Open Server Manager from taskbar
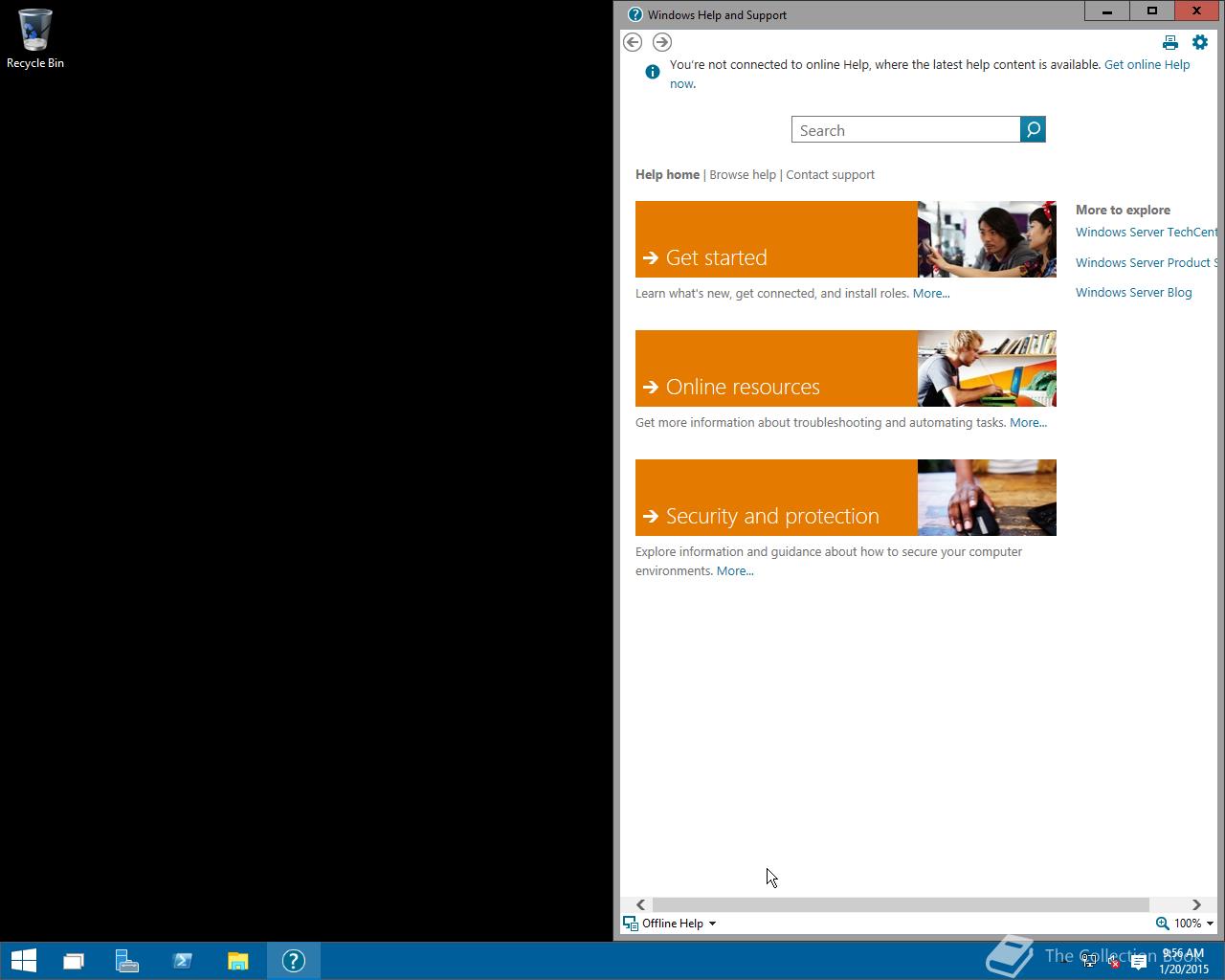The height and width of the screenshot is (980, 1225). pyautogui.click(x=127, y=961)
